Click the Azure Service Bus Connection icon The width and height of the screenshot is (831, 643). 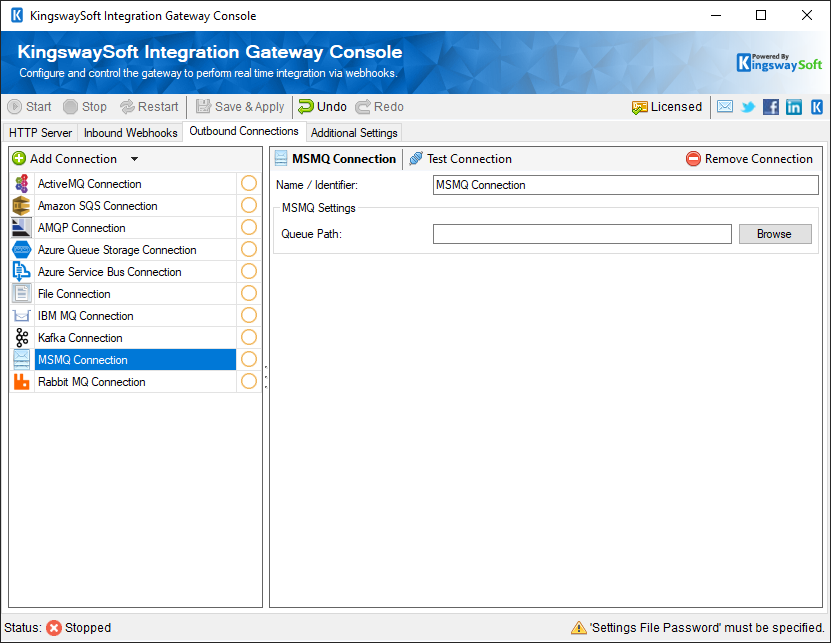22,272
